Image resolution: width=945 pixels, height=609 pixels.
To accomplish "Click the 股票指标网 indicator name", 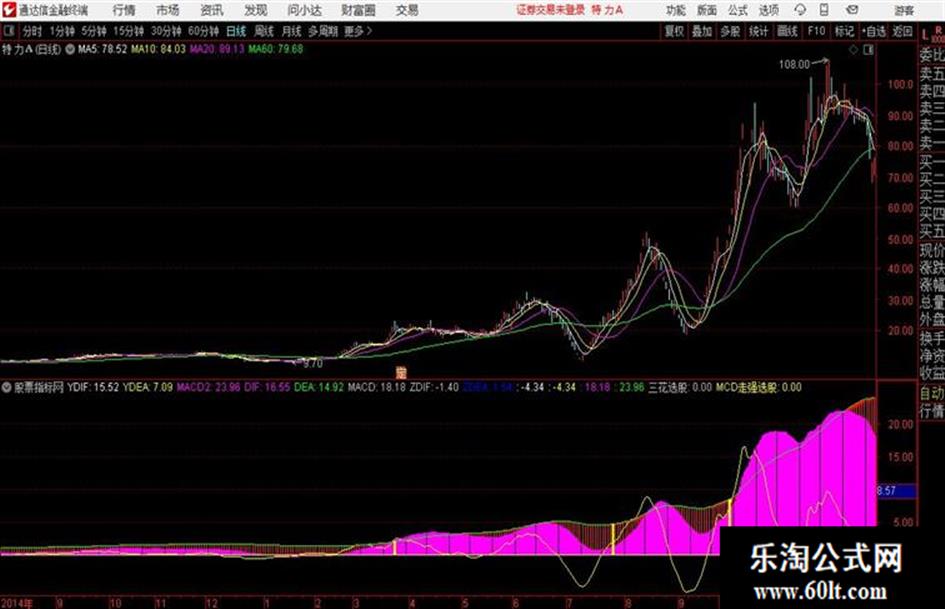I will [39, 387].
